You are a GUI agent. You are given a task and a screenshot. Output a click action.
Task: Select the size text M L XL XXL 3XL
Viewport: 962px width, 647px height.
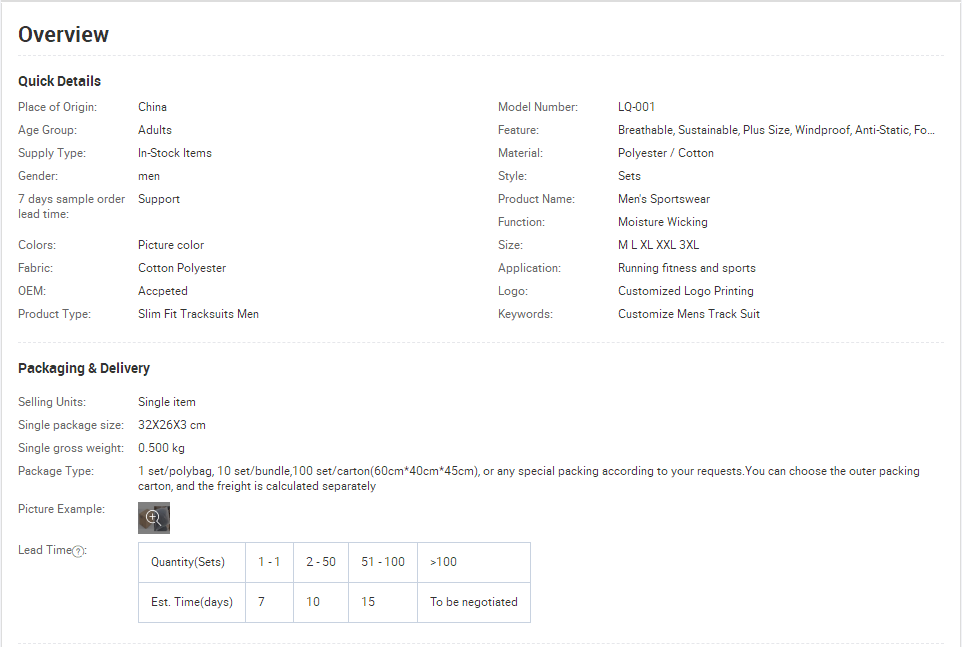pyautogui.click(x=658, y=245)
